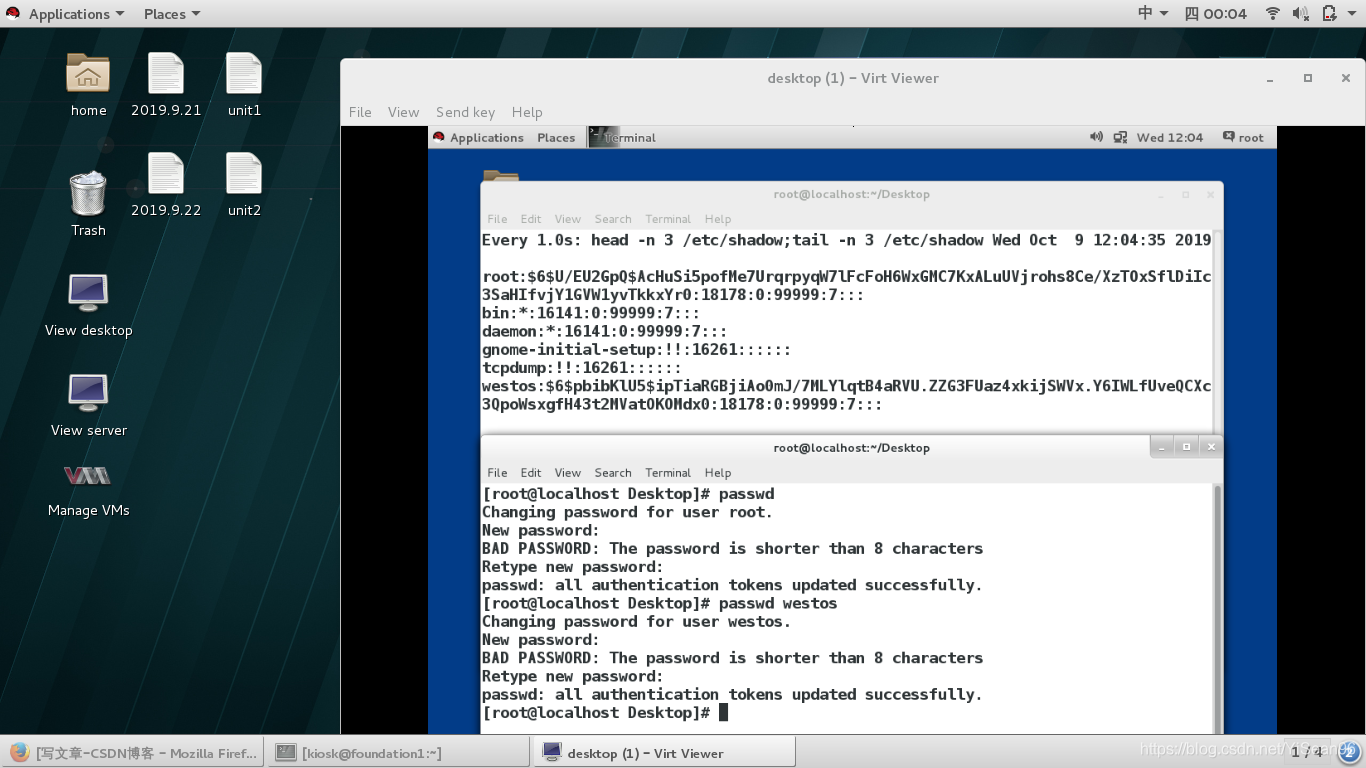Open Search menu in upper watch terminal

click(x=613, y=219)
